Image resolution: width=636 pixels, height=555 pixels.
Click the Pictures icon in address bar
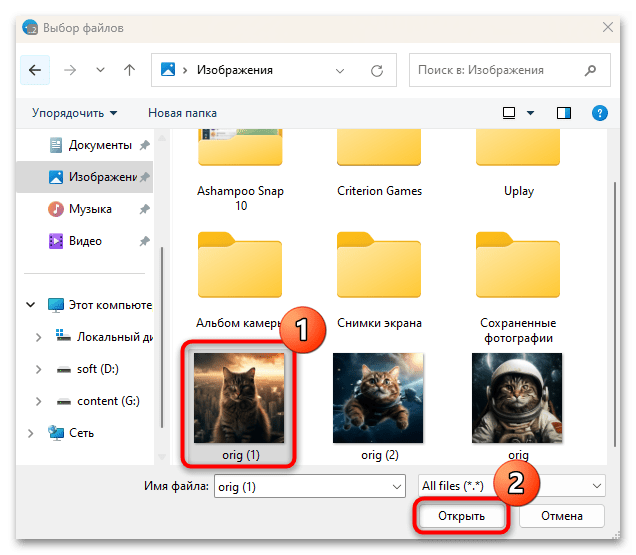168,69
